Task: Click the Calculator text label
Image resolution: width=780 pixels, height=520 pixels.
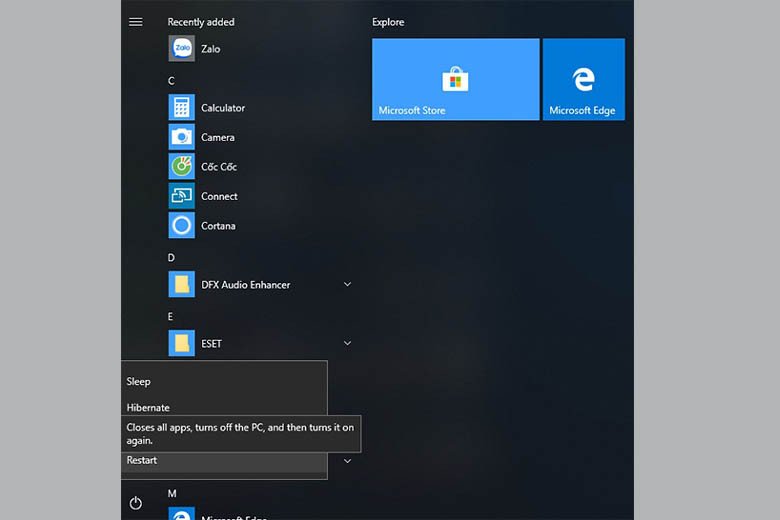Action: (x=223, y=107)
